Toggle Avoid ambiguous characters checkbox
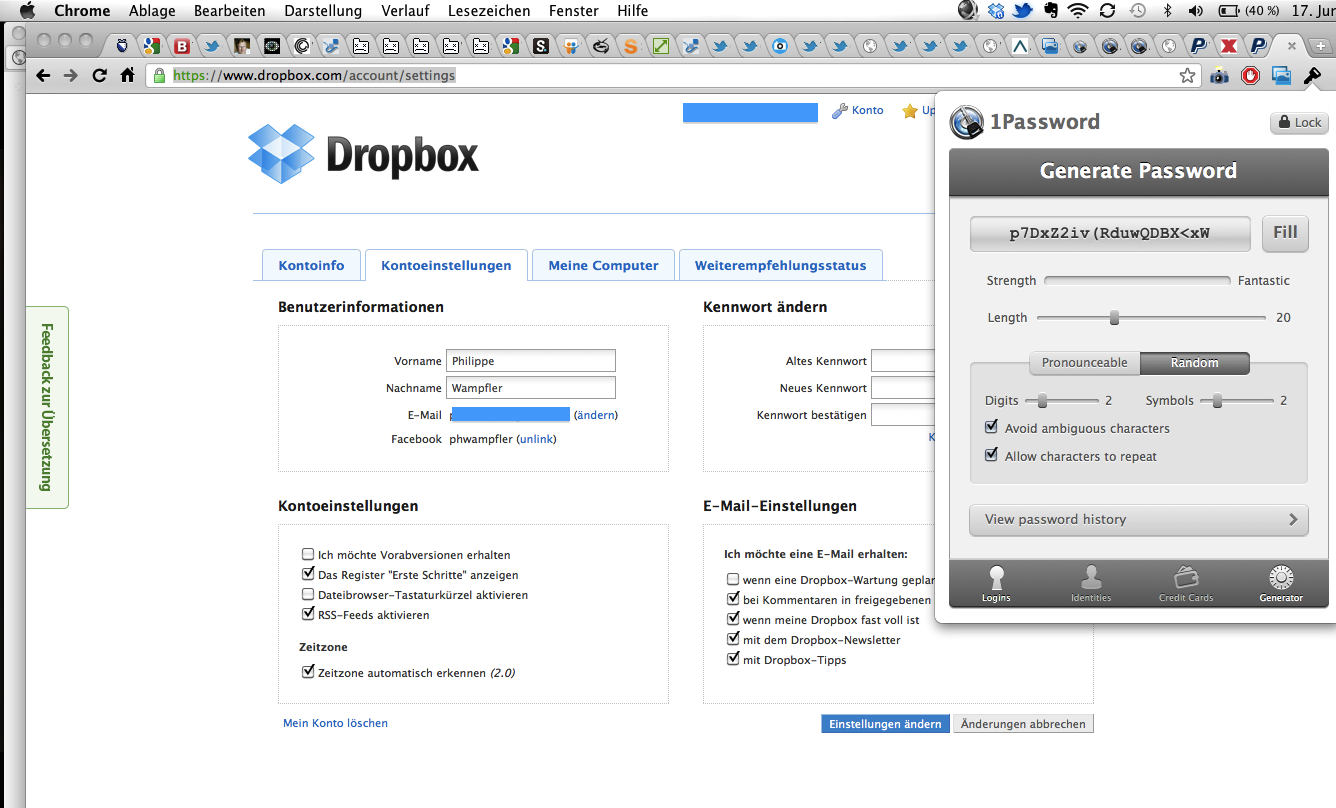 992,427
